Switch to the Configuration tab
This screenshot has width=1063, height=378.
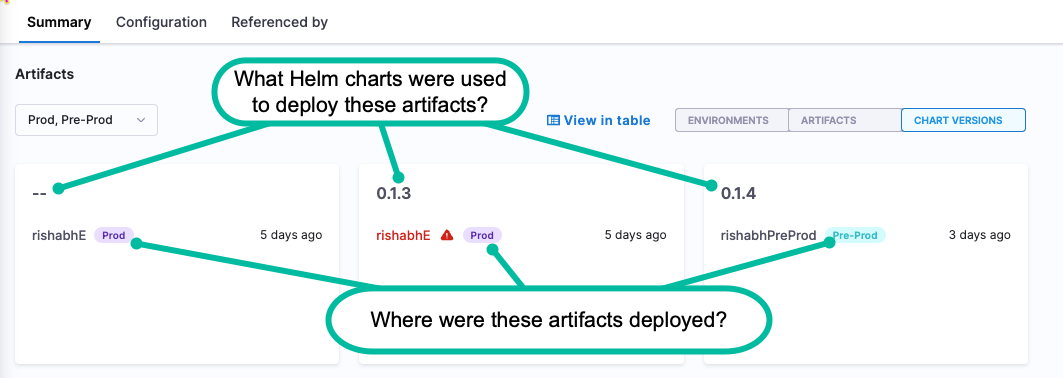point(161,22)
